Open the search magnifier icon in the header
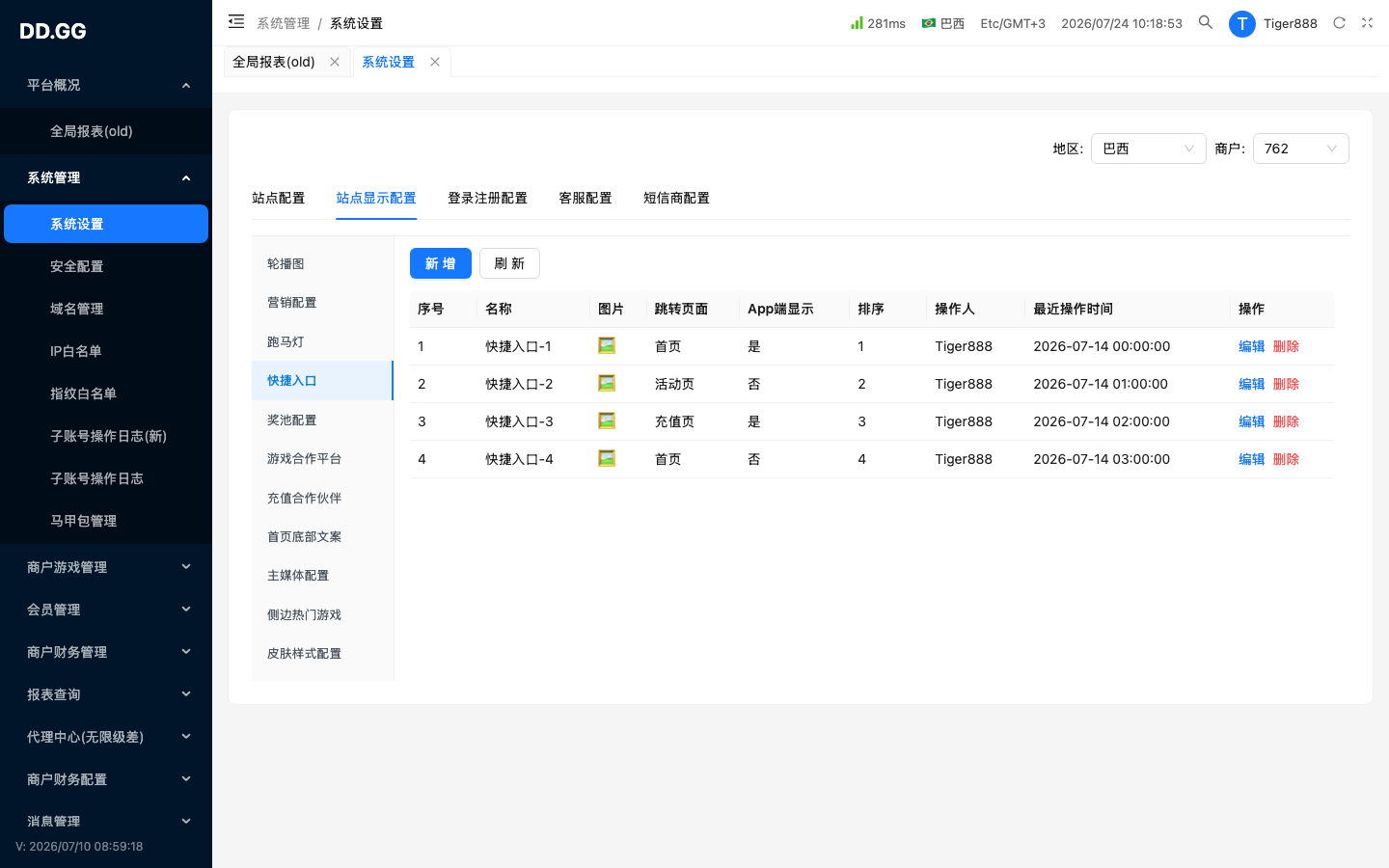Screen dimensions: 1389x868 (x=1206, y=22)
